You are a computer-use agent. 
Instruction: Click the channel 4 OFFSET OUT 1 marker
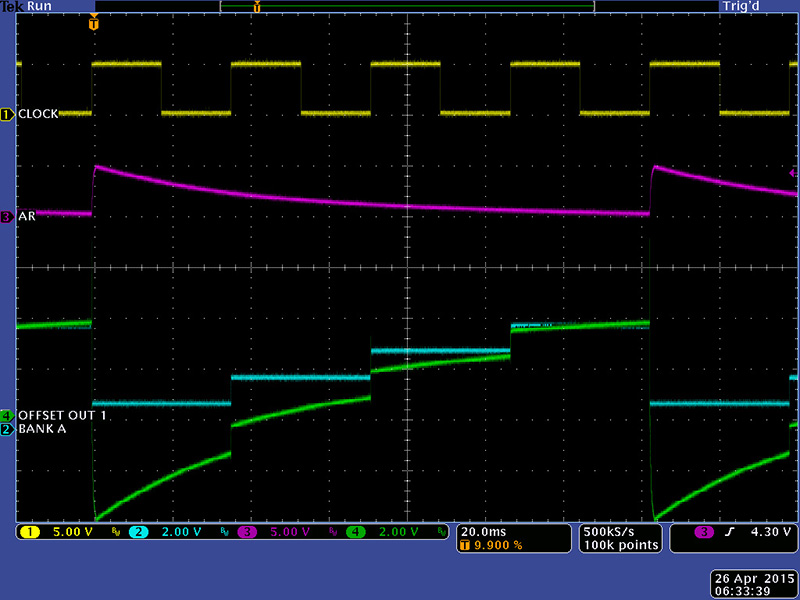point(7,415)
